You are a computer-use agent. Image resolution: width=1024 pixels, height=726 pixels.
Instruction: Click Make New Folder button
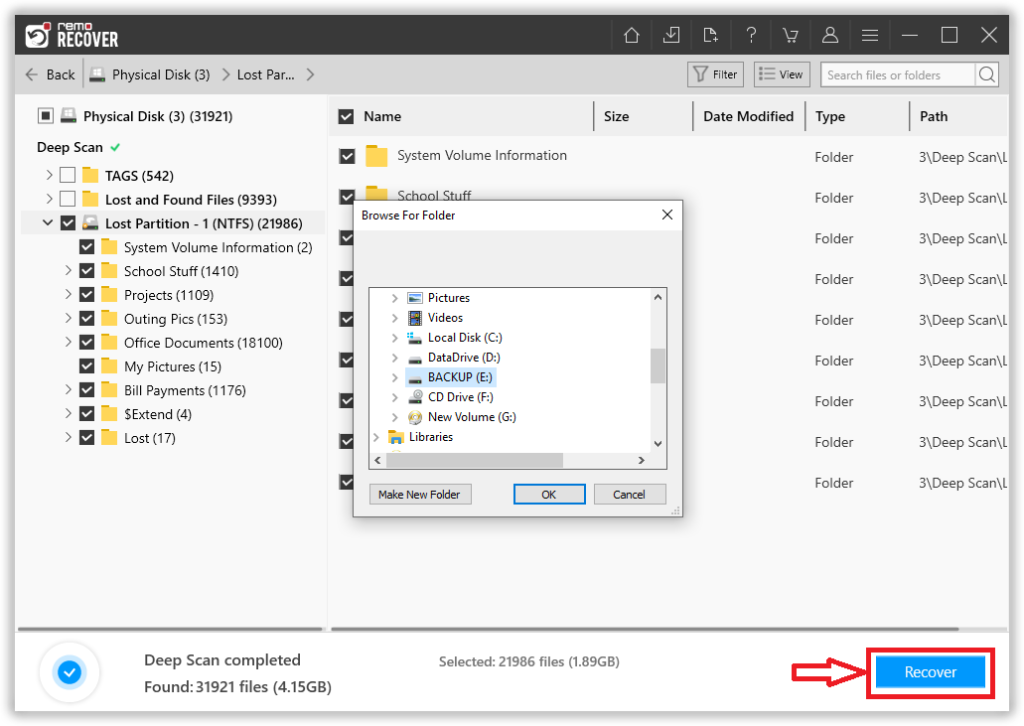point(419,494)
